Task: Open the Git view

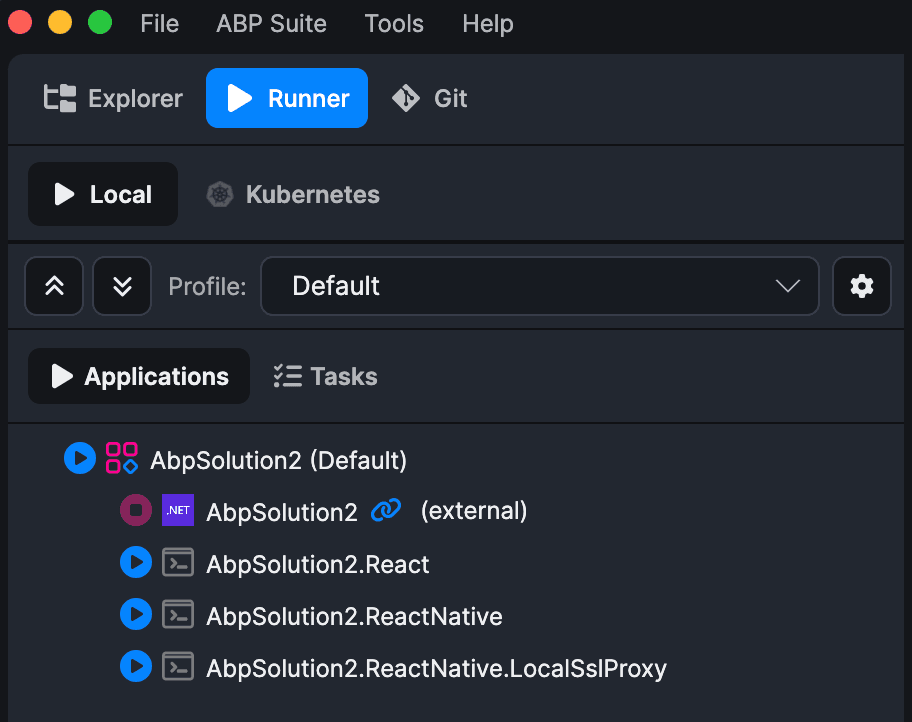Action: (429, 98)
